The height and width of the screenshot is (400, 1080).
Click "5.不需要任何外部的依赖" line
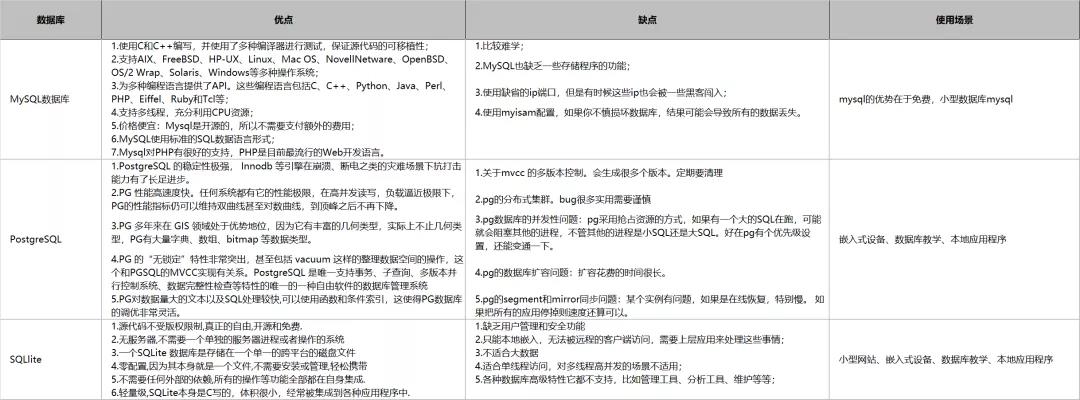238,379
